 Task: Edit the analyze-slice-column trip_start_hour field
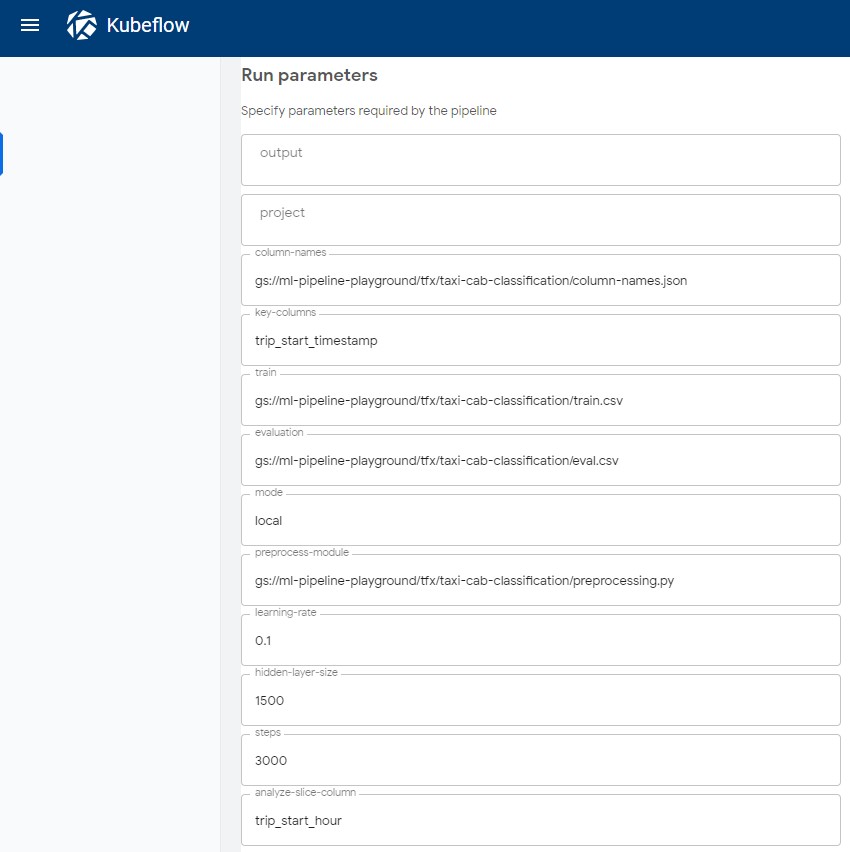pos(541,820)
